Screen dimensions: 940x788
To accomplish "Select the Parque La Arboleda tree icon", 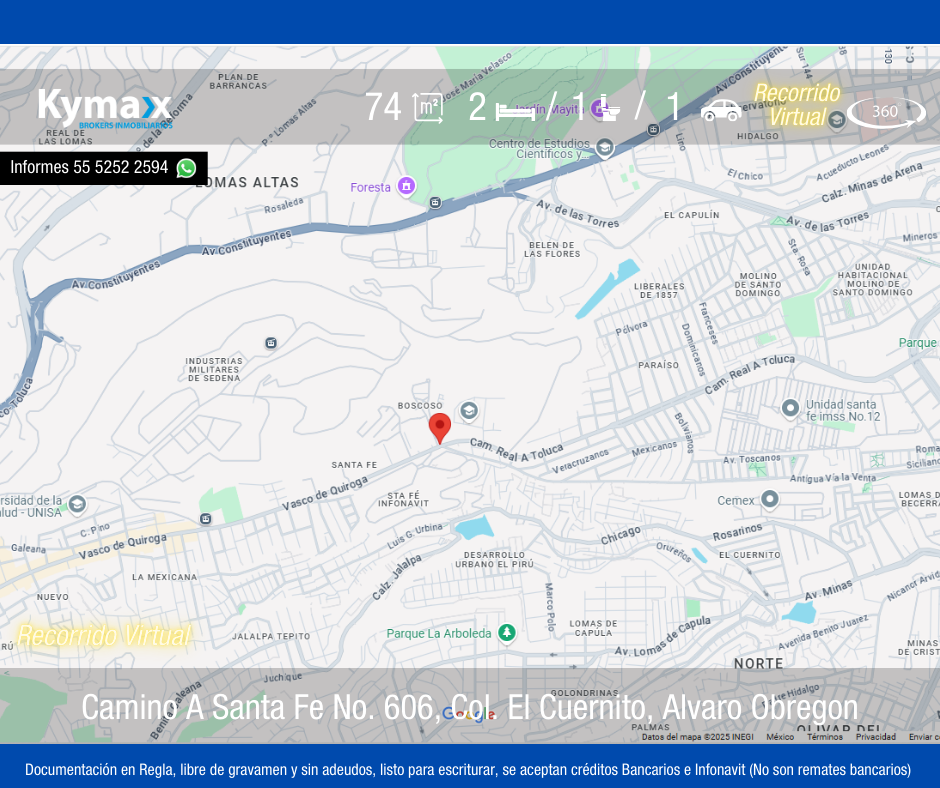I will tap(507, 633).
